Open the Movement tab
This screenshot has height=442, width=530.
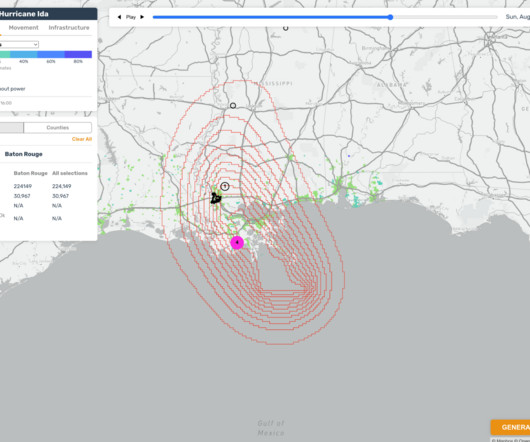[x=23, y=28]
